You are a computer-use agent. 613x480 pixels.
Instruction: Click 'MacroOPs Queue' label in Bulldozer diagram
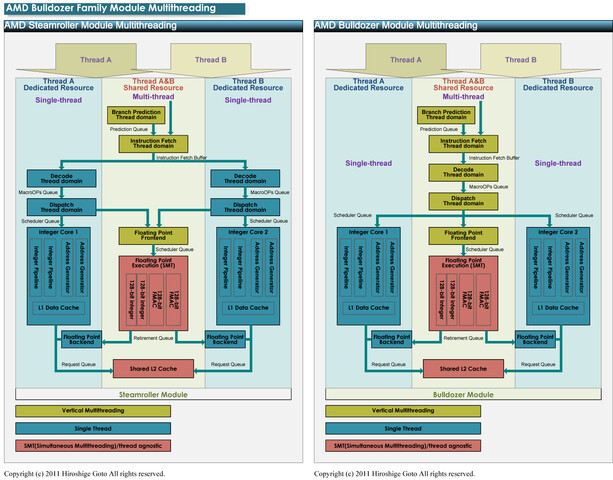click(x=489, y=187)
